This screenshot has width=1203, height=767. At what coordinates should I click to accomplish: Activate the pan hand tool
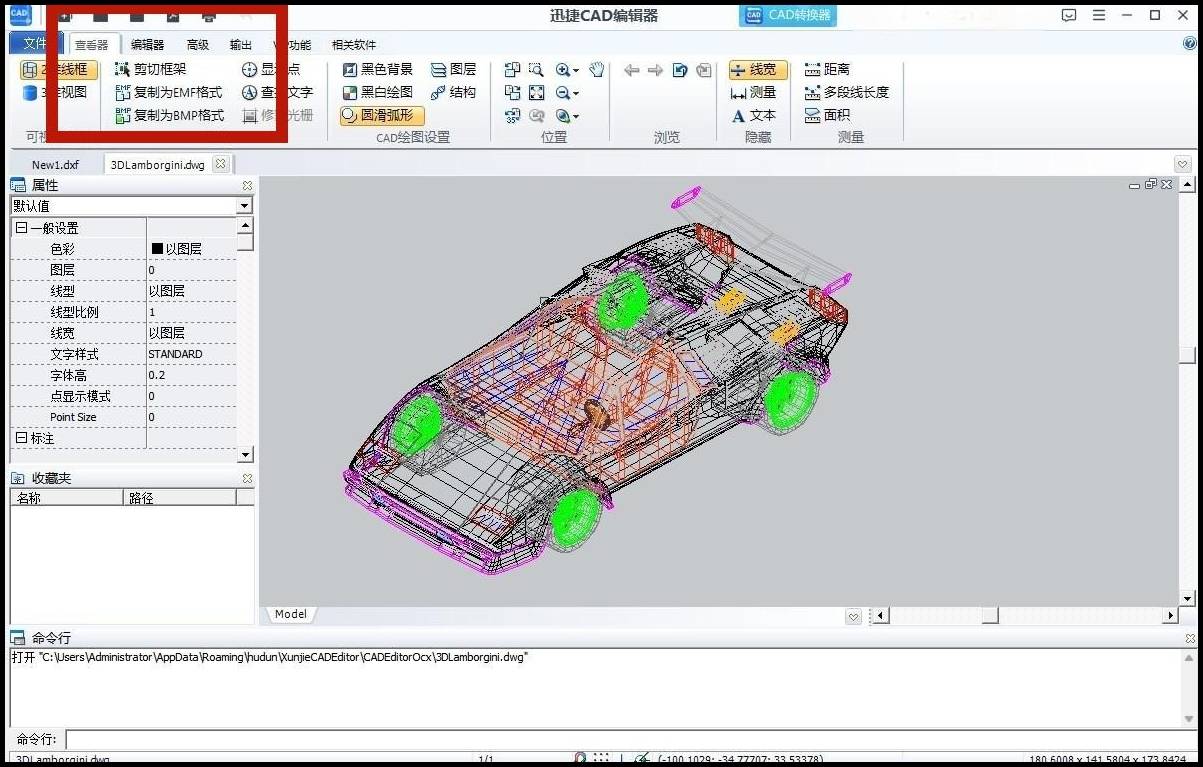click(597, 70)
